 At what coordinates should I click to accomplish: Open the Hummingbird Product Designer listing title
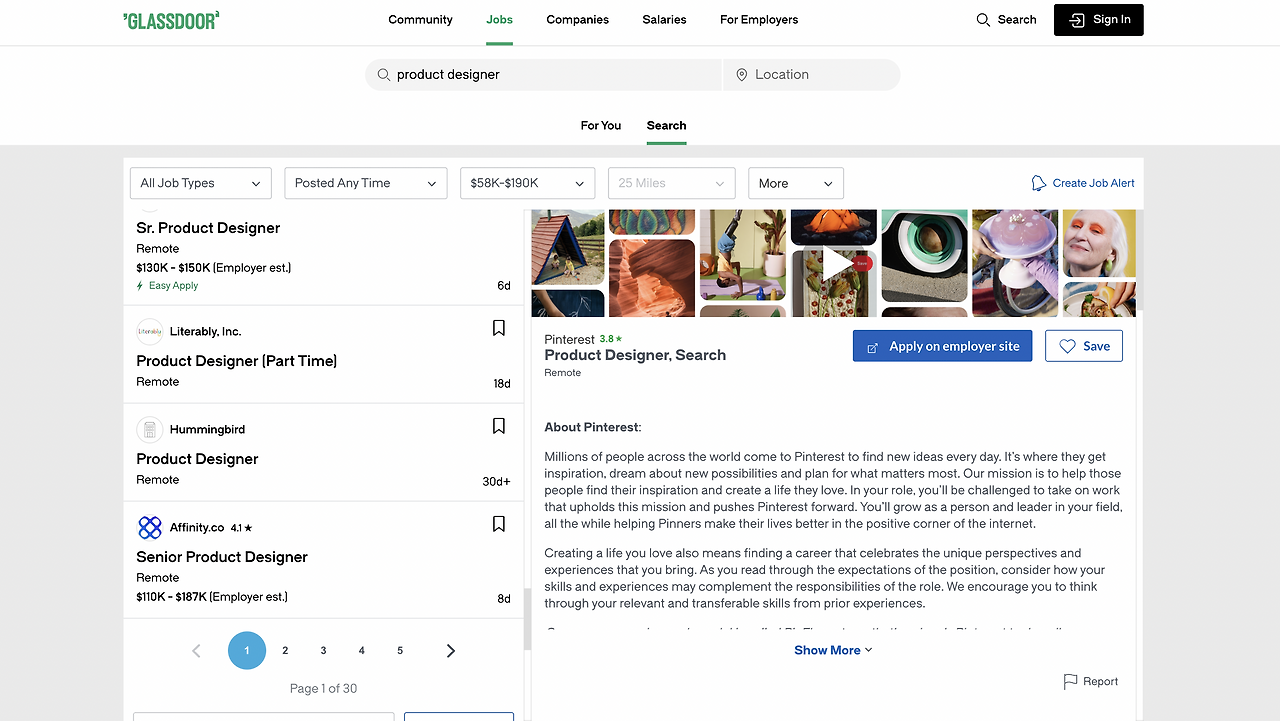point(197,459)
